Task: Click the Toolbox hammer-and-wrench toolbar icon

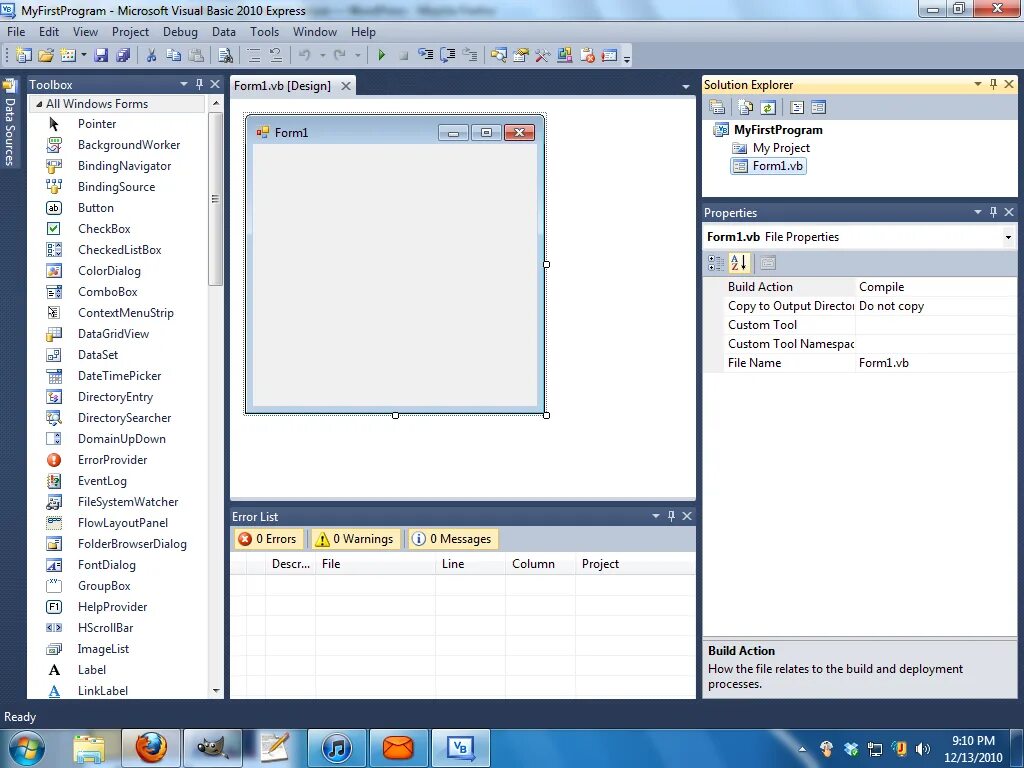Action: point(542,56)
